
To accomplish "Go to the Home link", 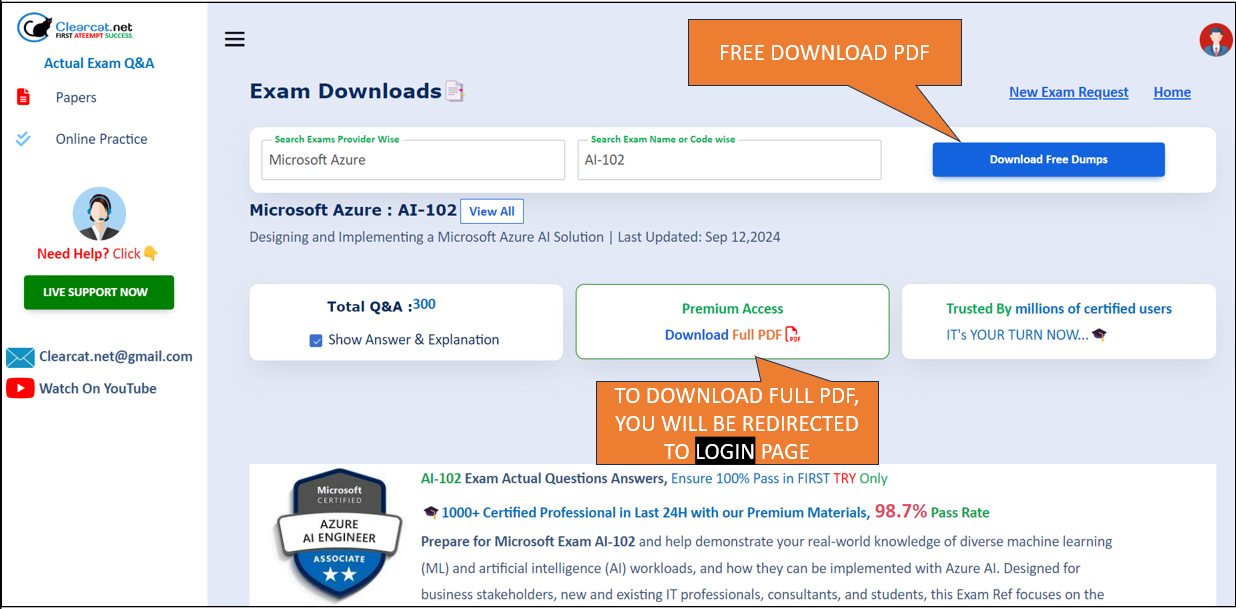I will [x=1172, y=92].
